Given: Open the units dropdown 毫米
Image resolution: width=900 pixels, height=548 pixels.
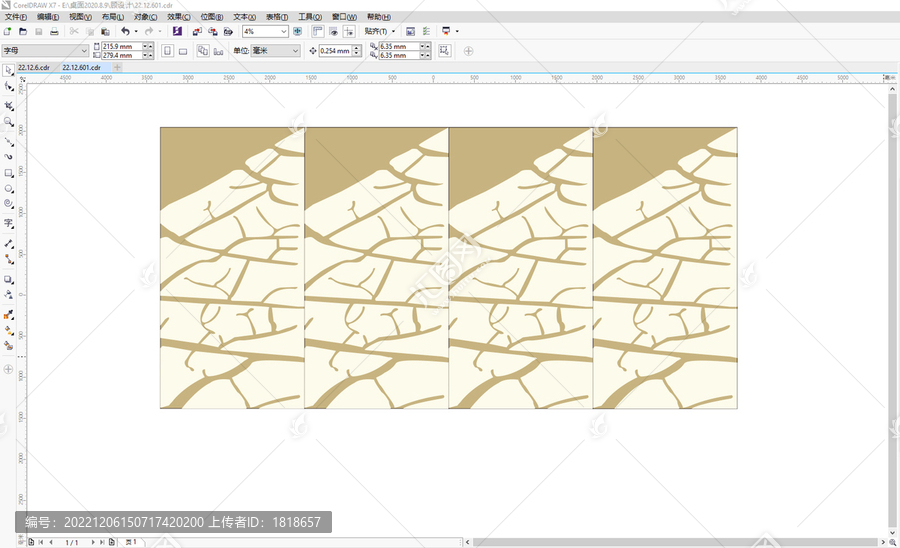Looking at the screenshot, I should click(276, 50).
